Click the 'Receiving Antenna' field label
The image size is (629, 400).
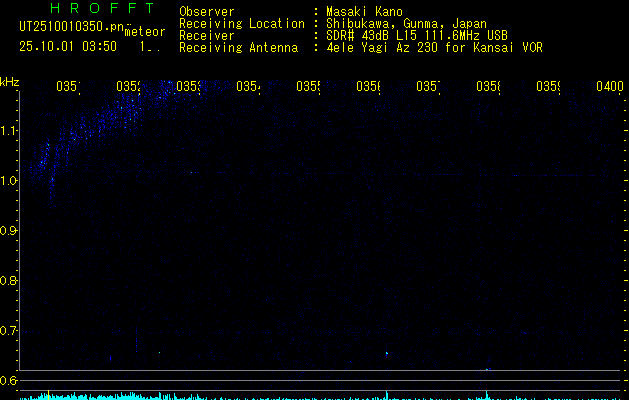tap(238, 48)
